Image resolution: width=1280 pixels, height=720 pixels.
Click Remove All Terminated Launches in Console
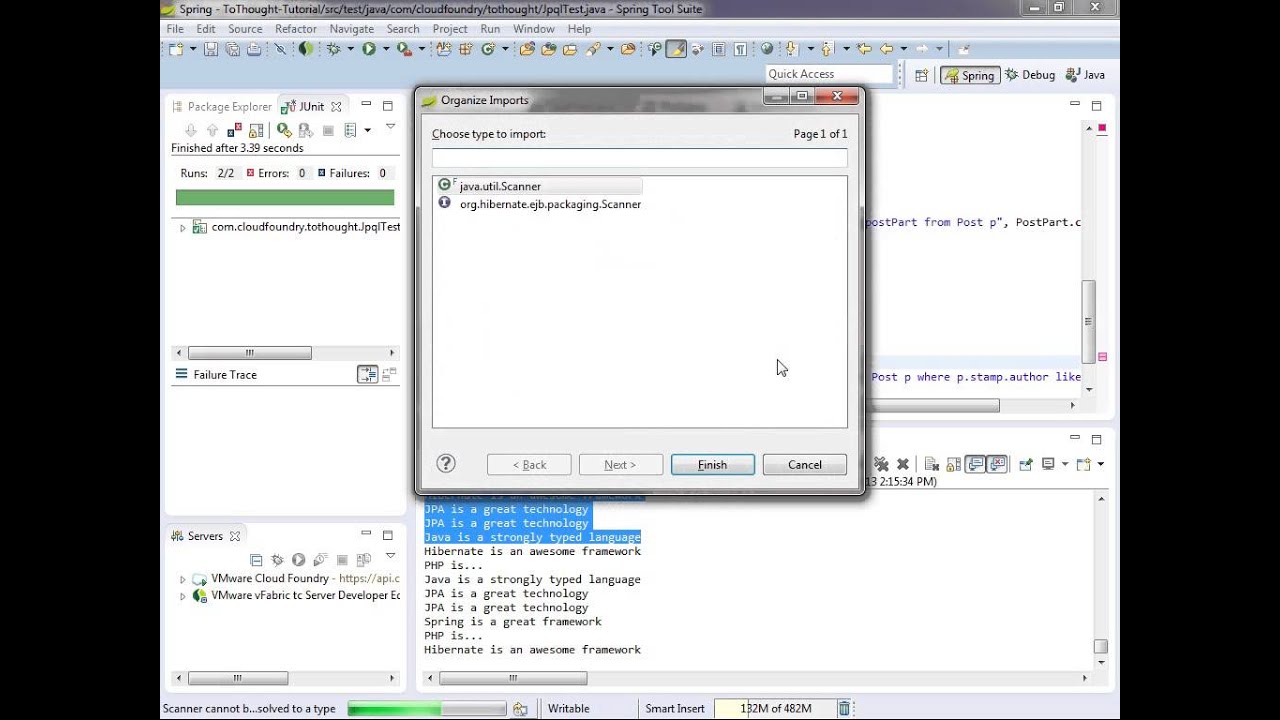[x=881, y=464]
